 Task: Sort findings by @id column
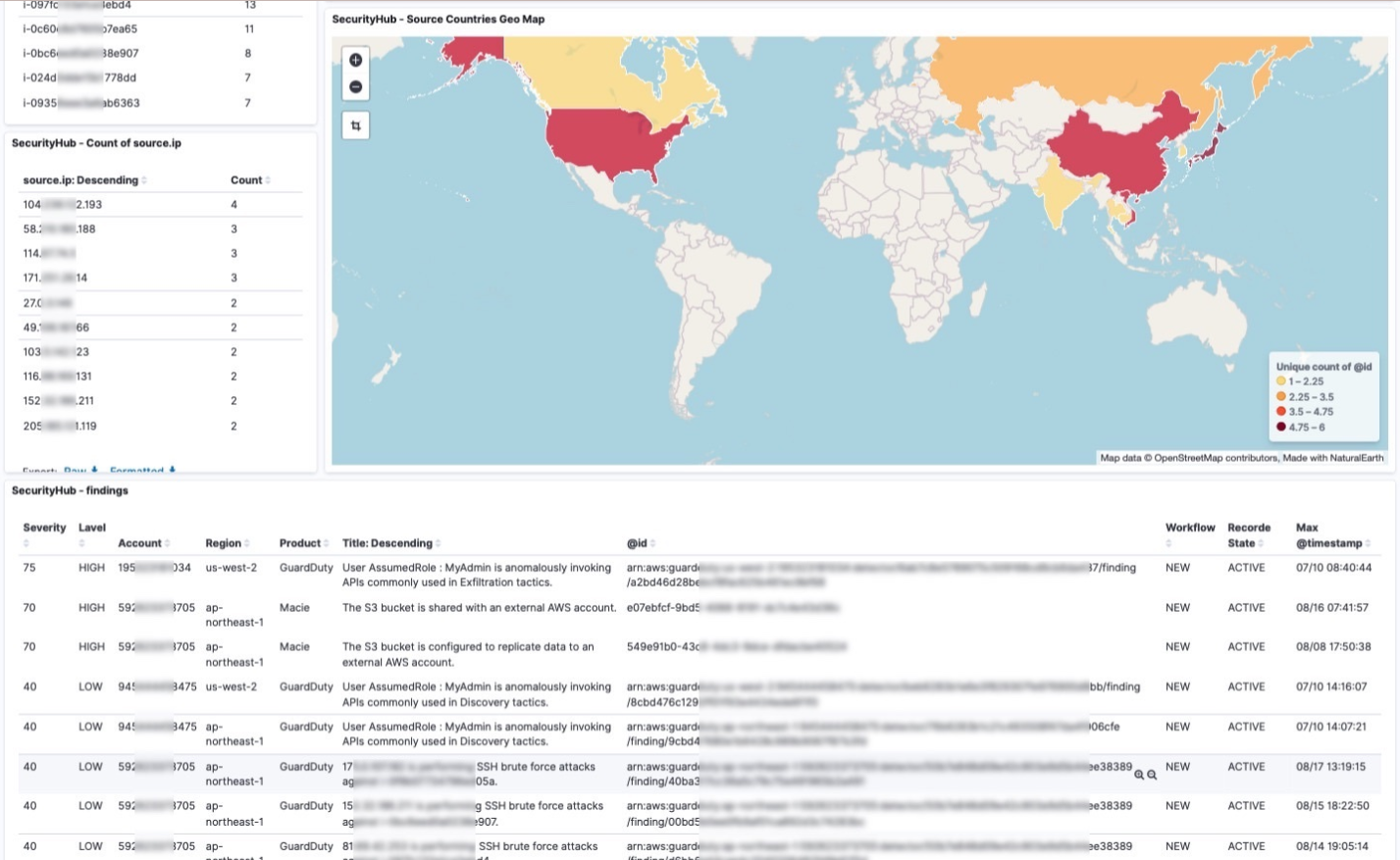(642, 543)
